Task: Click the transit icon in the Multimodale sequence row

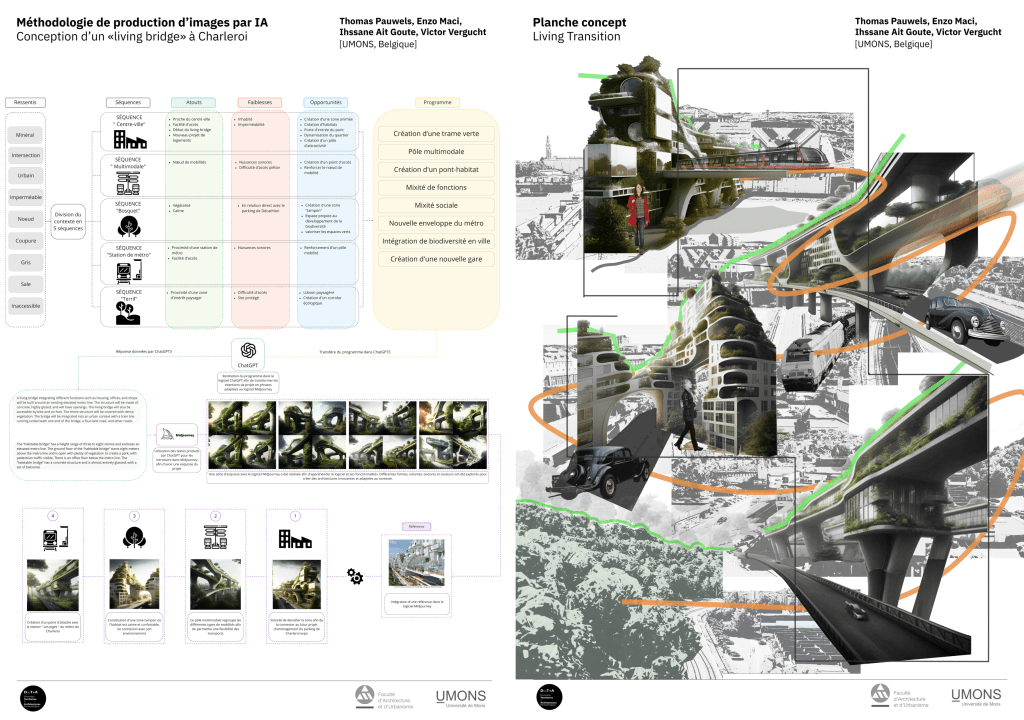Action: pyautogui.click(x=129, y=181)
